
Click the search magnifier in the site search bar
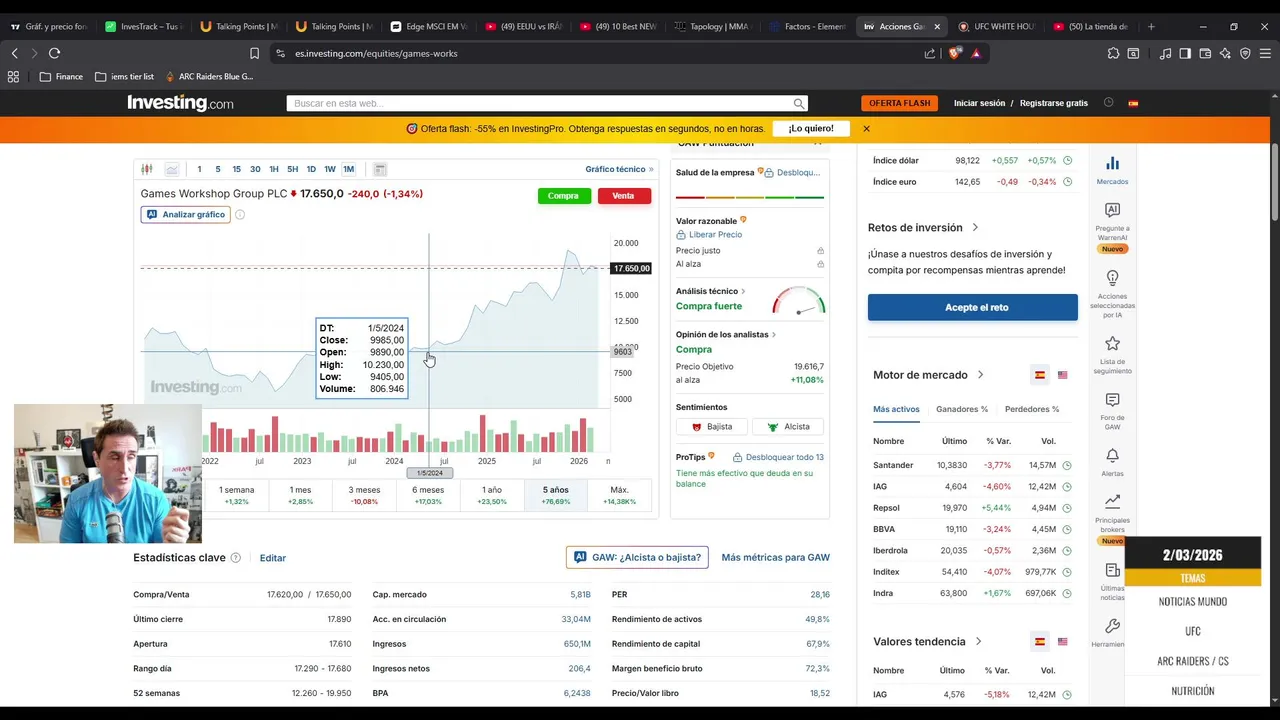pyautogui.click(x=799, y=103)
